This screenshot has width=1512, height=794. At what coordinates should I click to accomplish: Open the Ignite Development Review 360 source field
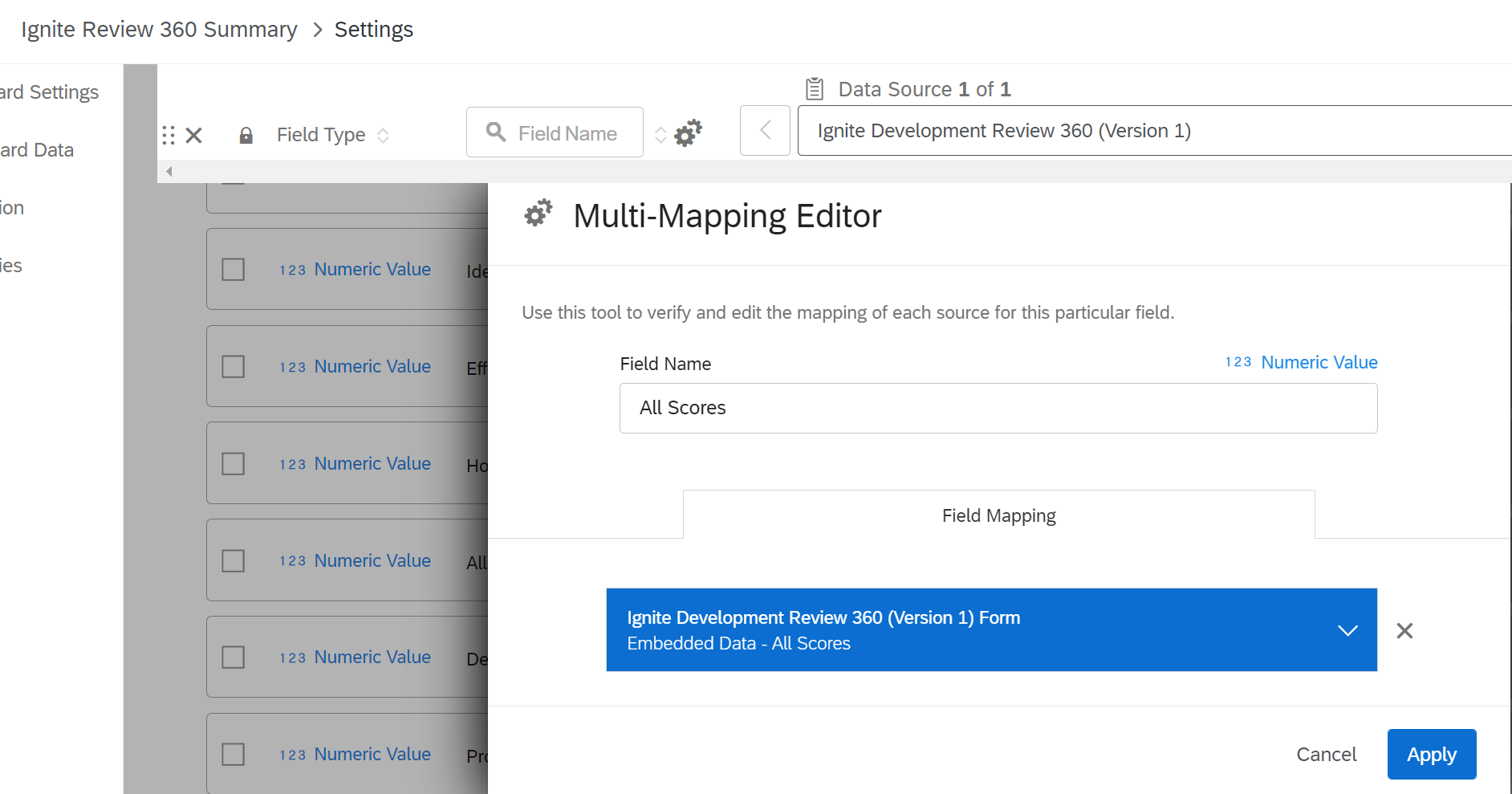click(x=1155, y=130)
